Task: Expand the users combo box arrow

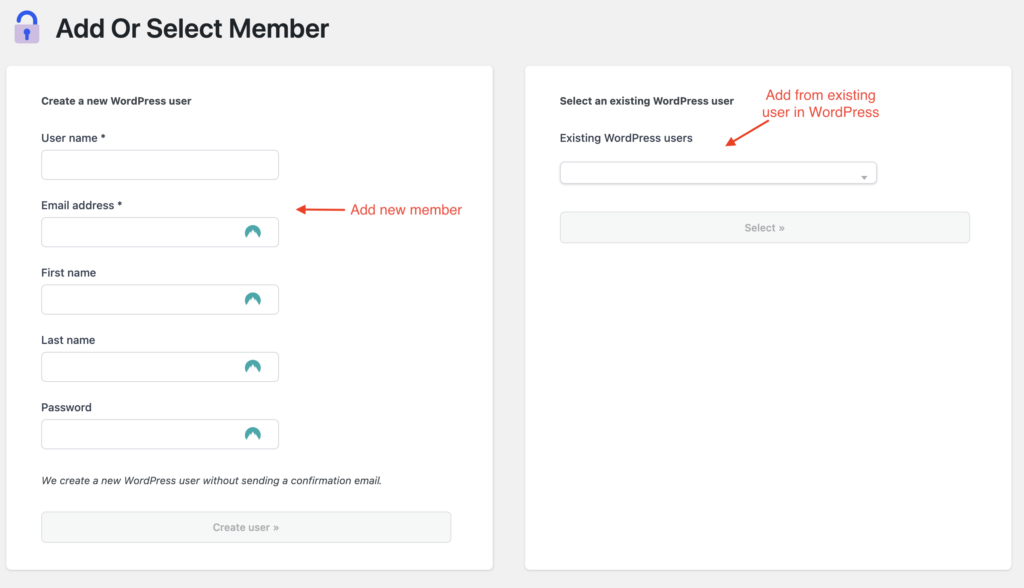Action: click(863, 173)
